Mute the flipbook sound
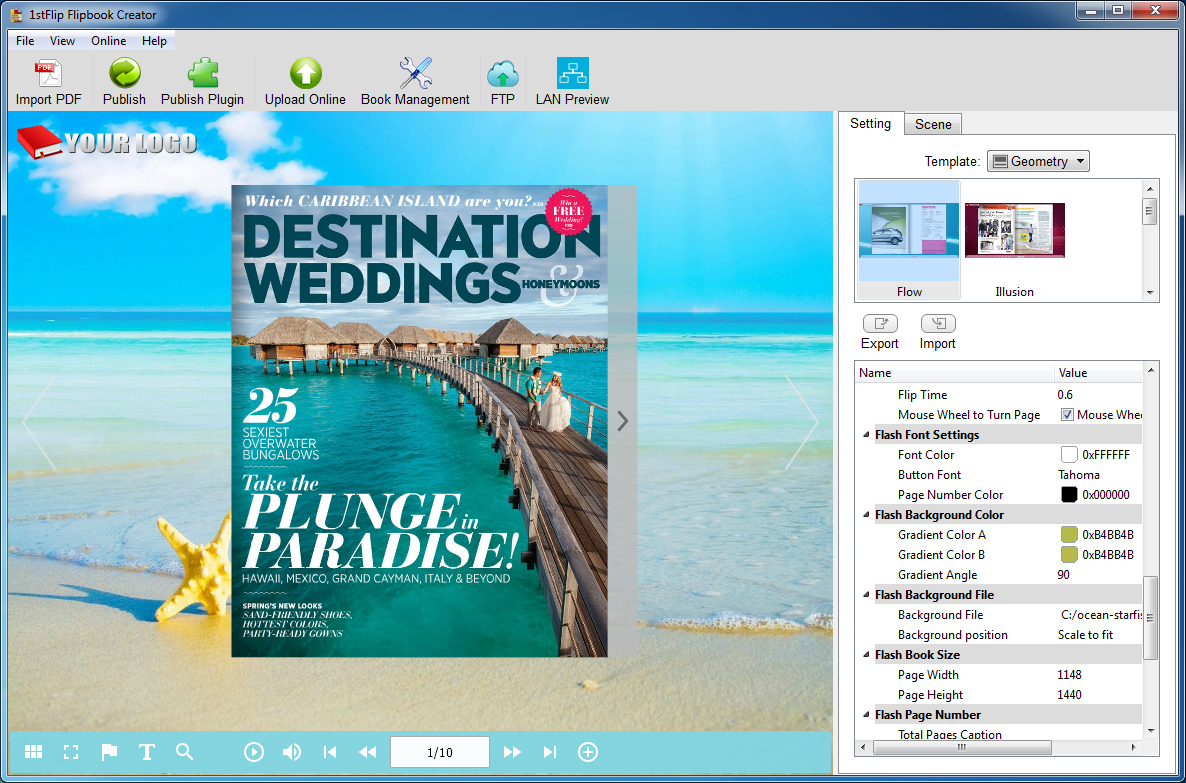This screenshot has height=783, width=1186. tap(292, 752)
